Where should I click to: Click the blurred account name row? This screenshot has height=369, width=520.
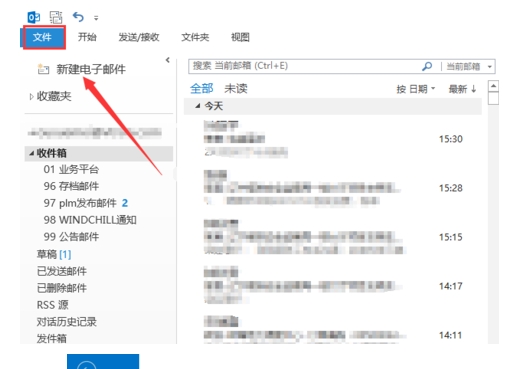95,133
